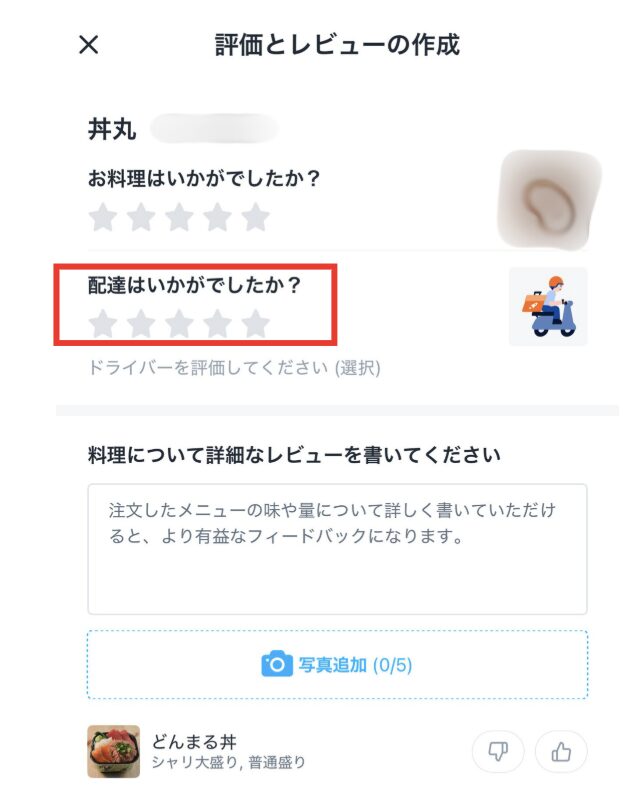Tap thumbs up for どんまる丼
The image size is (626, 794).
(561, 751)
